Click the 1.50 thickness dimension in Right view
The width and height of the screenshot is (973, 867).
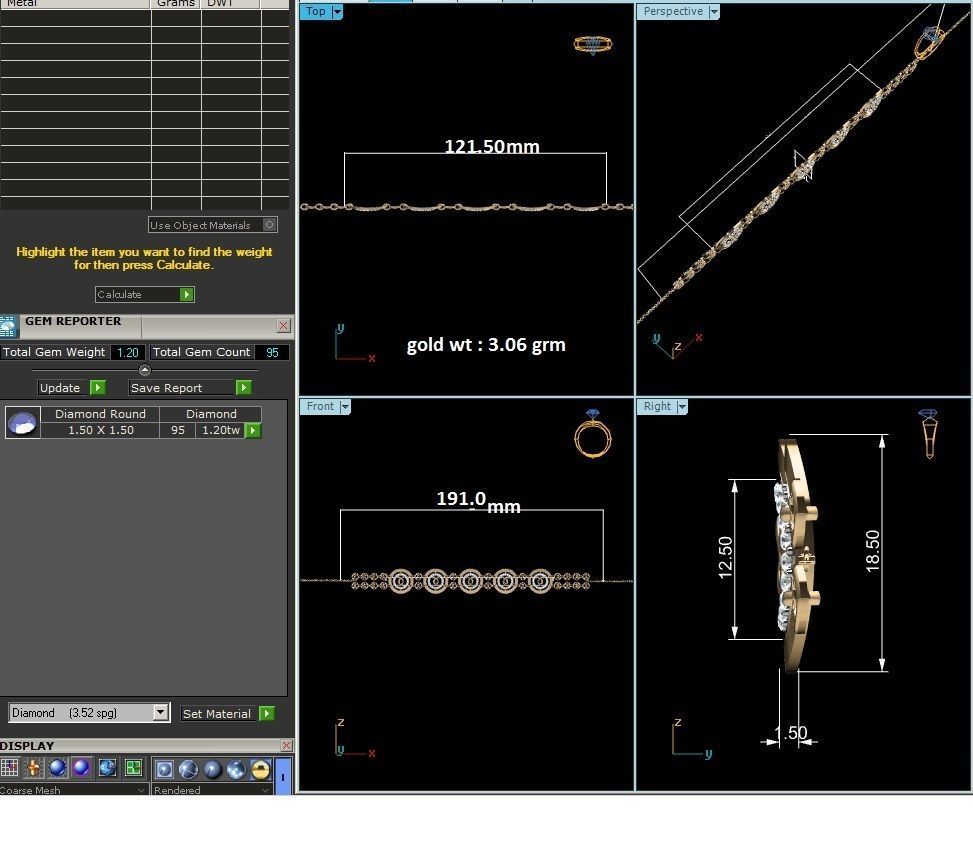point(791,733)
